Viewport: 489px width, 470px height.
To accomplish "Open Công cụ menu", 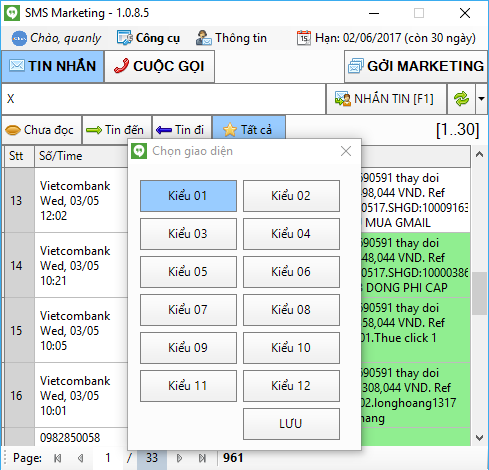I will [x=148, y=38].
